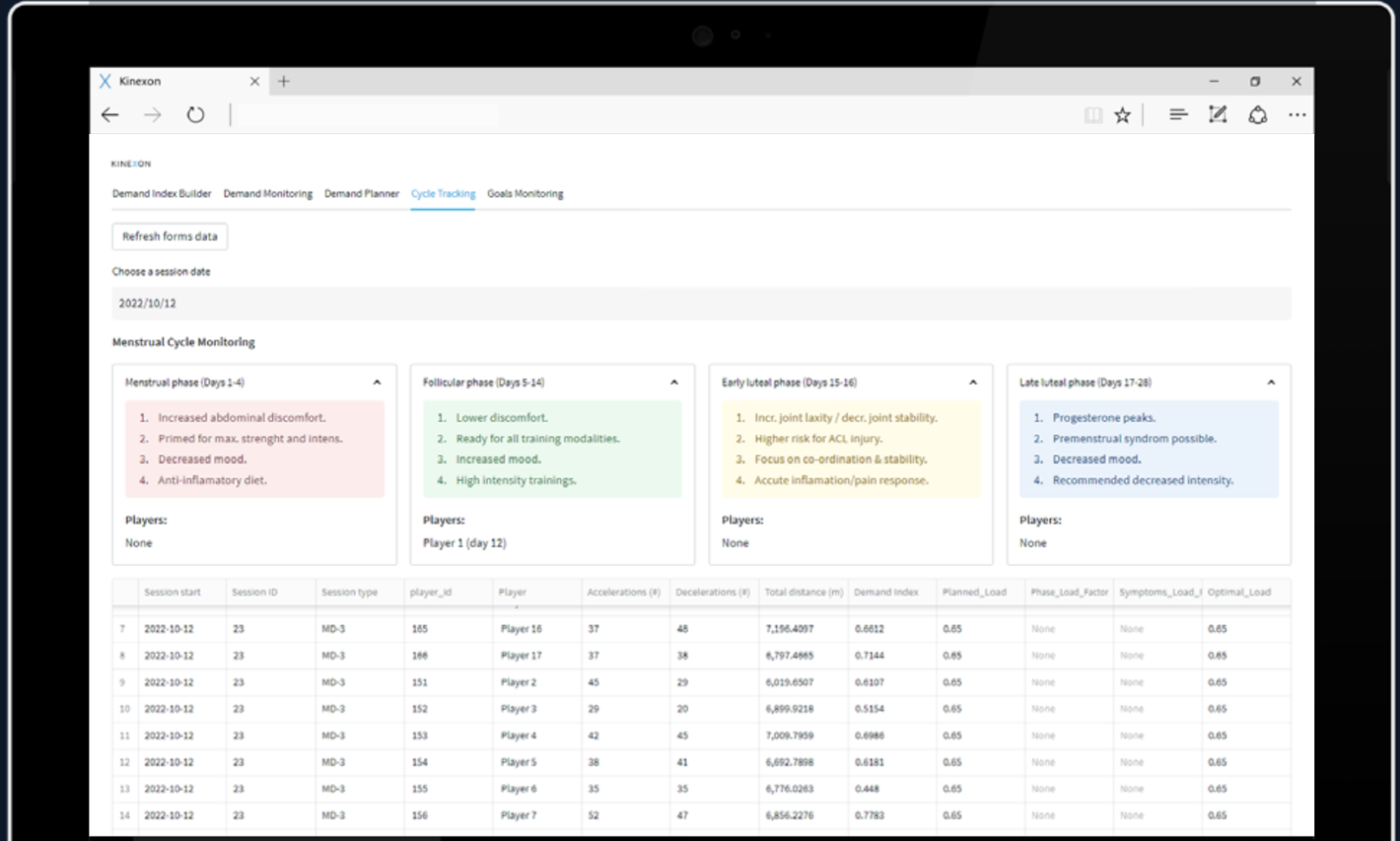Reload the page with refresh icon
This screenshot has width=1400, height=841.
(195, 115)
